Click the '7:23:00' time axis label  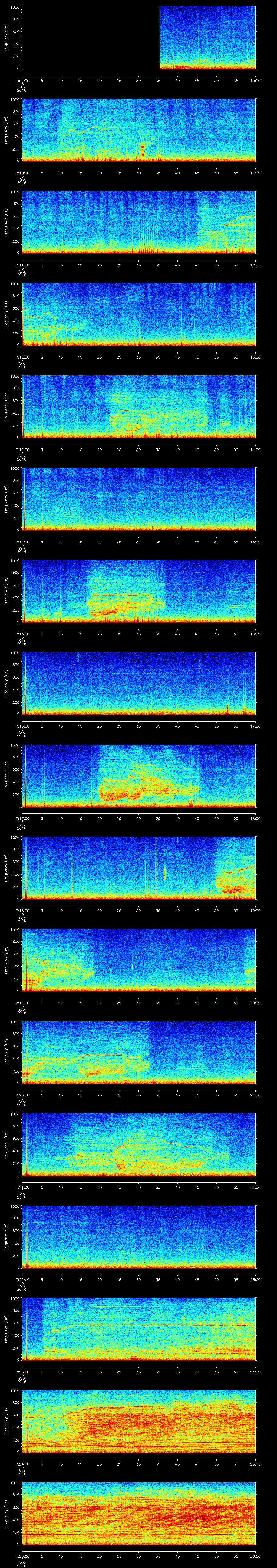[x=22, y=1371]
